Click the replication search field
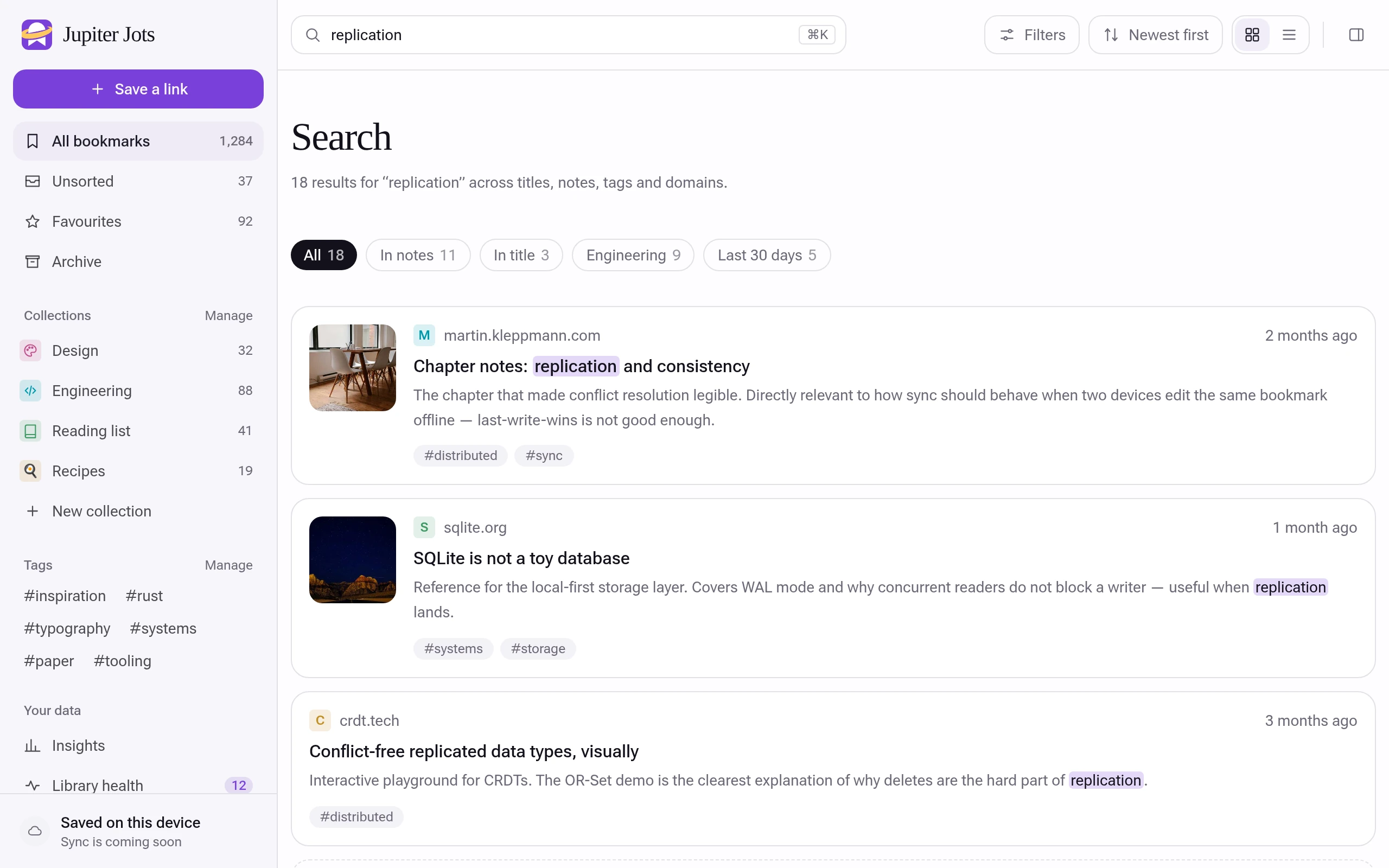This screenshot has height=868, width=1389. click(568, 35)
